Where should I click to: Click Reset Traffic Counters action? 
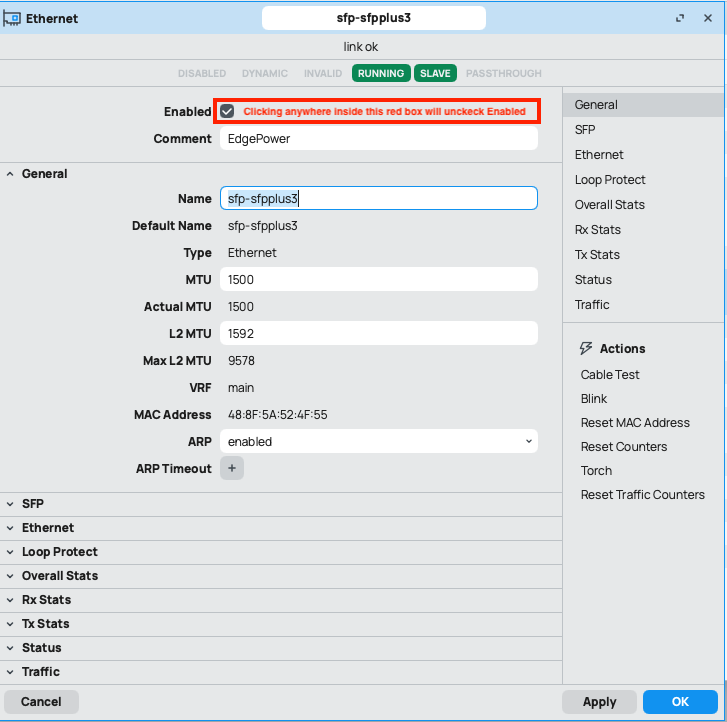click(x=642, y=495)
